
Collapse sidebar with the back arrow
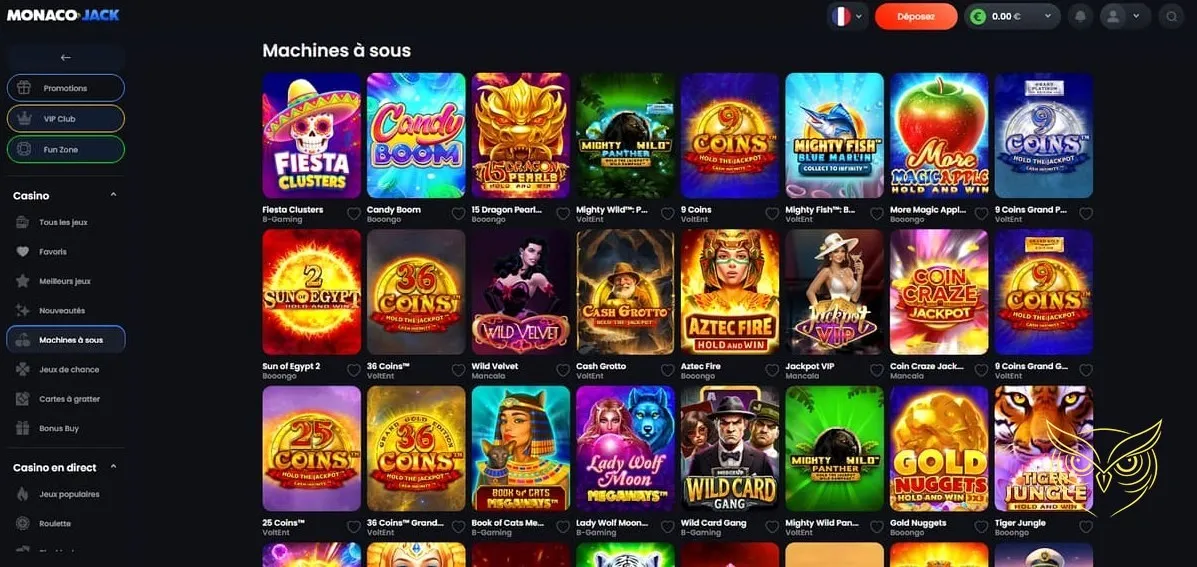coord(66,57)
